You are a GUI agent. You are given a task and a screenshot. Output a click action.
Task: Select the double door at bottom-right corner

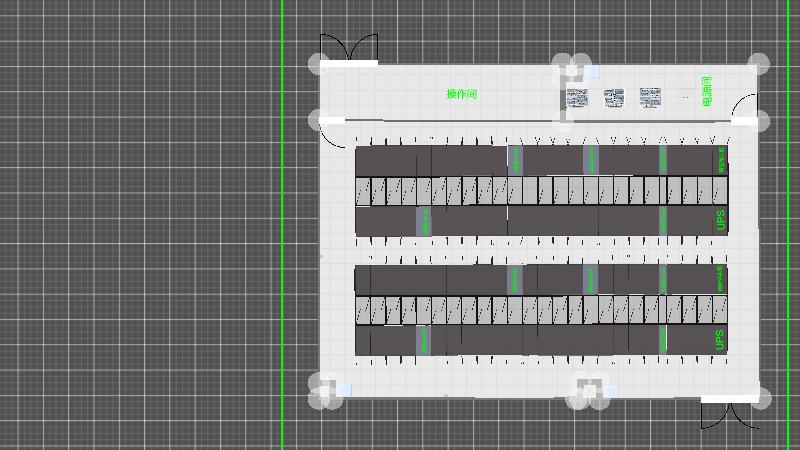(730, 413)
